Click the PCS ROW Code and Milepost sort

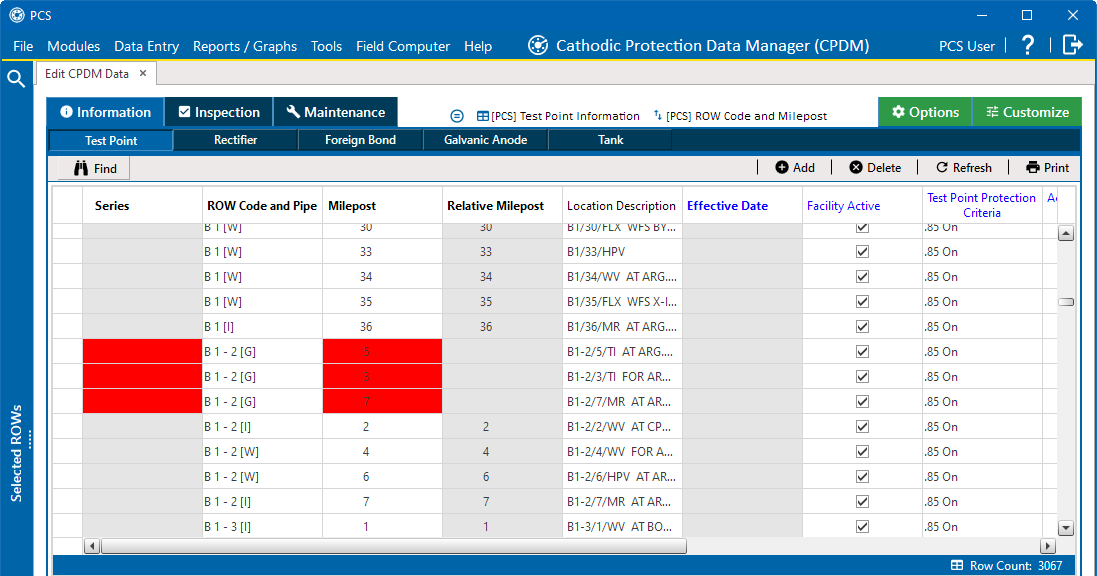pos(740,116)
